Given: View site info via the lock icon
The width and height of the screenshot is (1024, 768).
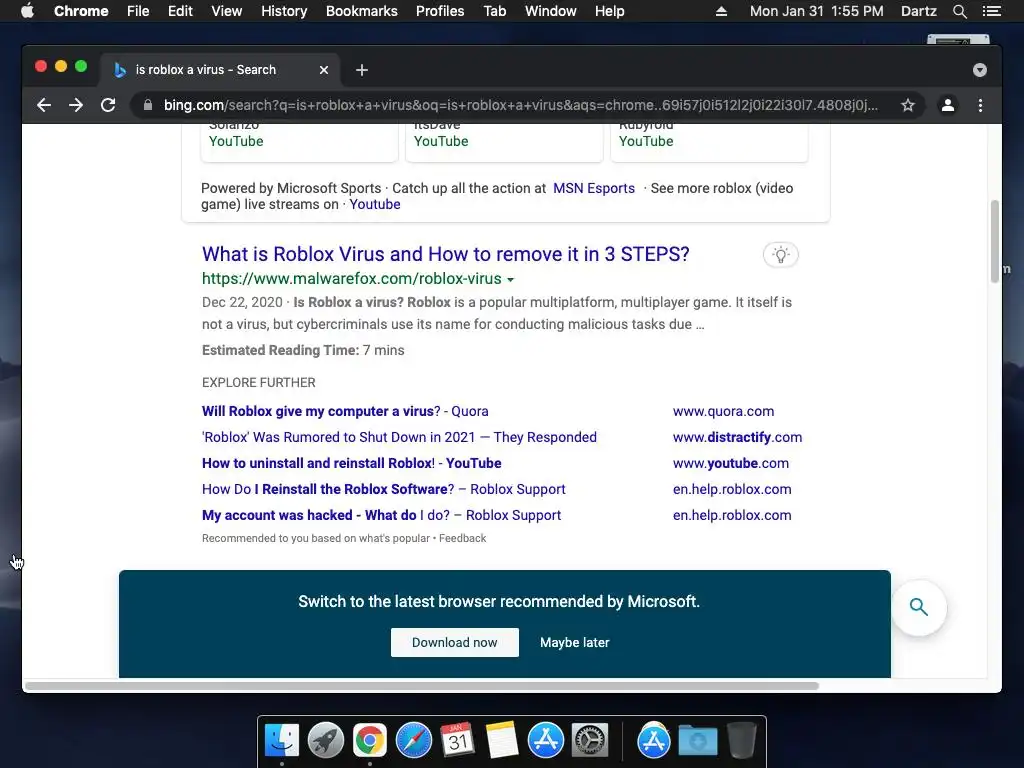Looking at the screenshot, I should [148, 105].
